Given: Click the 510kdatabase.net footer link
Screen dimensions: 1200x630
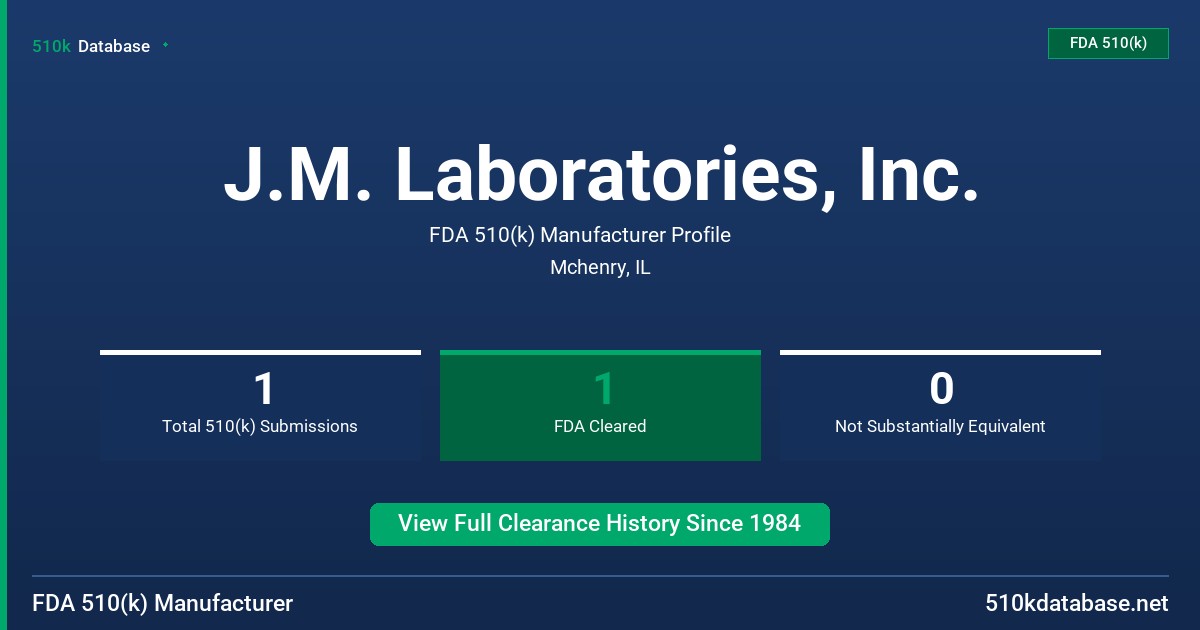Looking at the screenshot, I should pos(1076,603).
